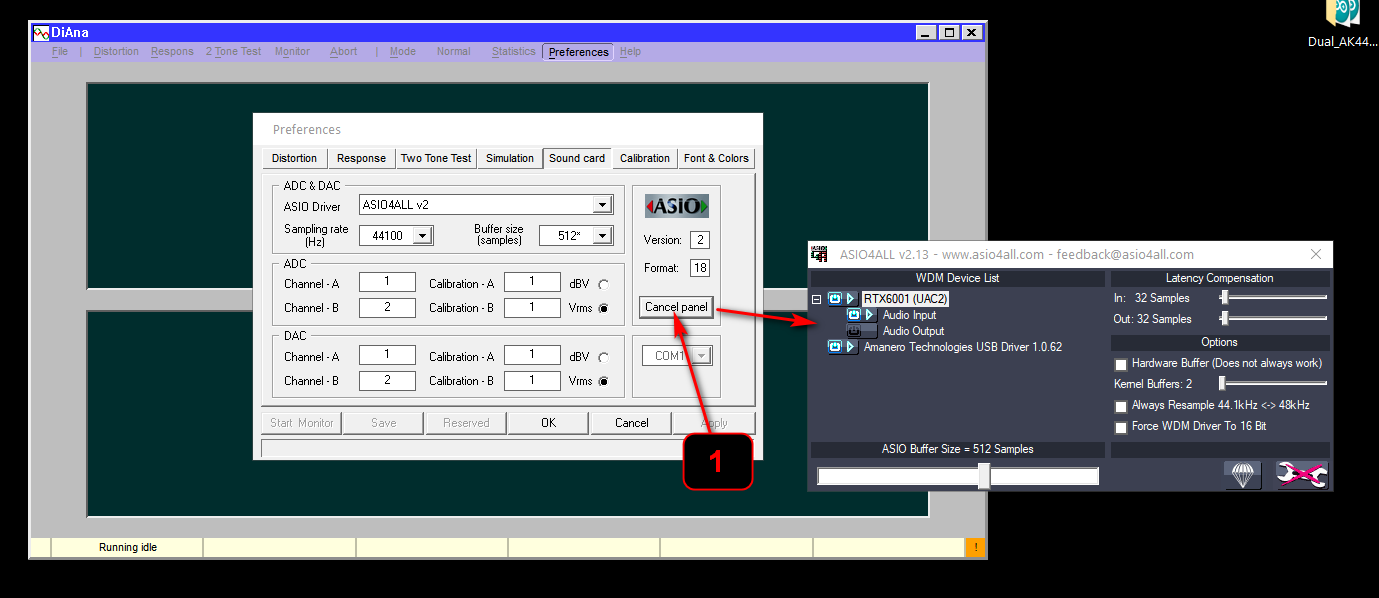Select dBV radio button in DAC section
The height and width of the screenshot is (598, 1379).
[x=603, y=357]
